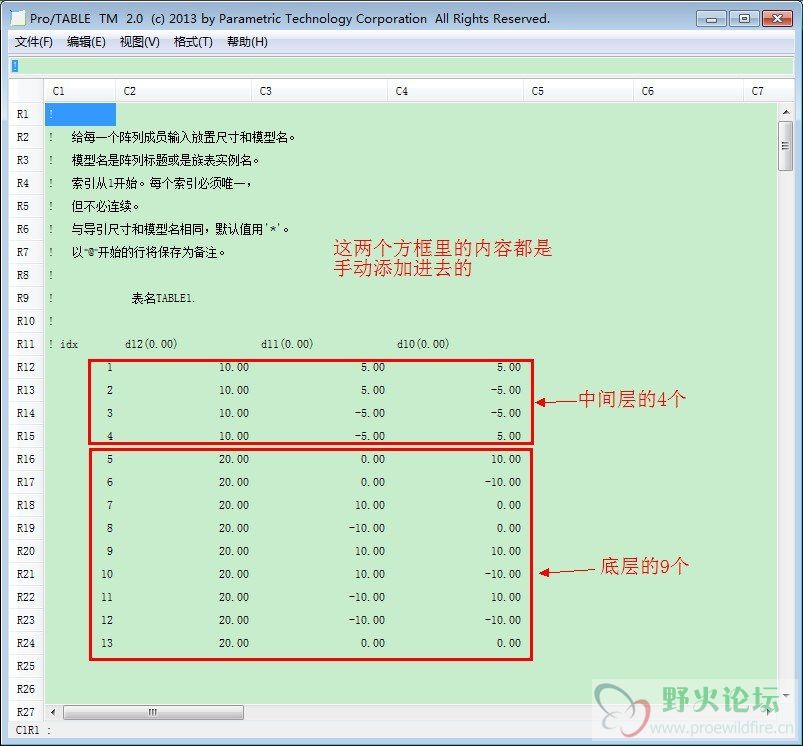Click index cell '1' in row R12
The width and height of the screenshot is (803, 746).
coord(110,367)
